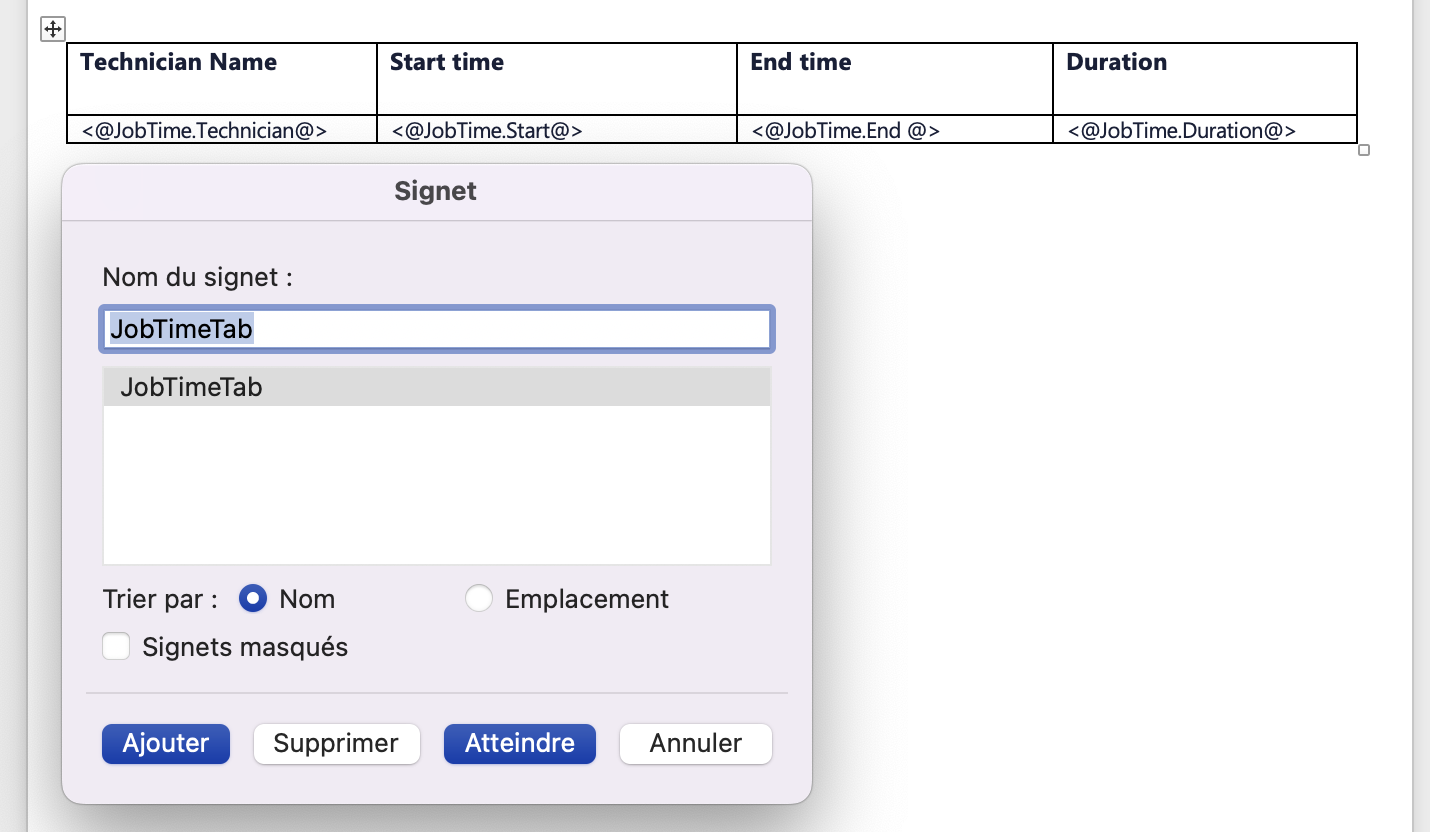Click the End time header cell
The width and height of the screenshot is (1430, 832).
tap(895, 79)
